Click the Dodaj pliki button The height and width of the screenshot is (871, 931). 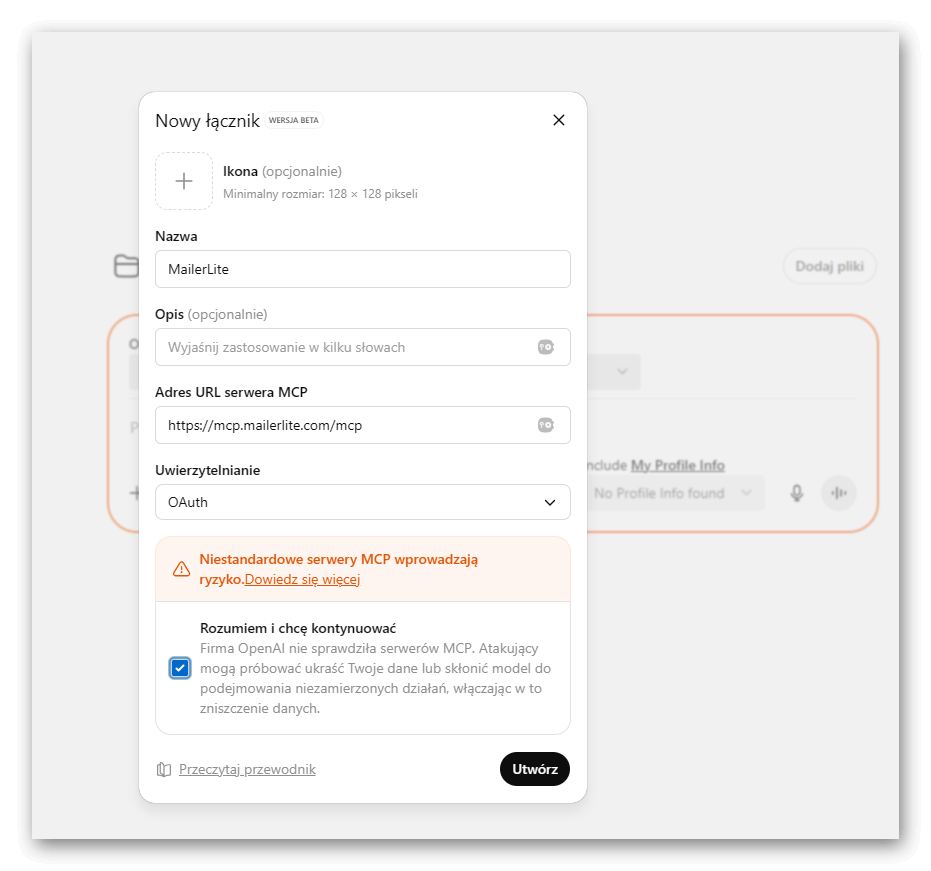(x=829, y=266)
